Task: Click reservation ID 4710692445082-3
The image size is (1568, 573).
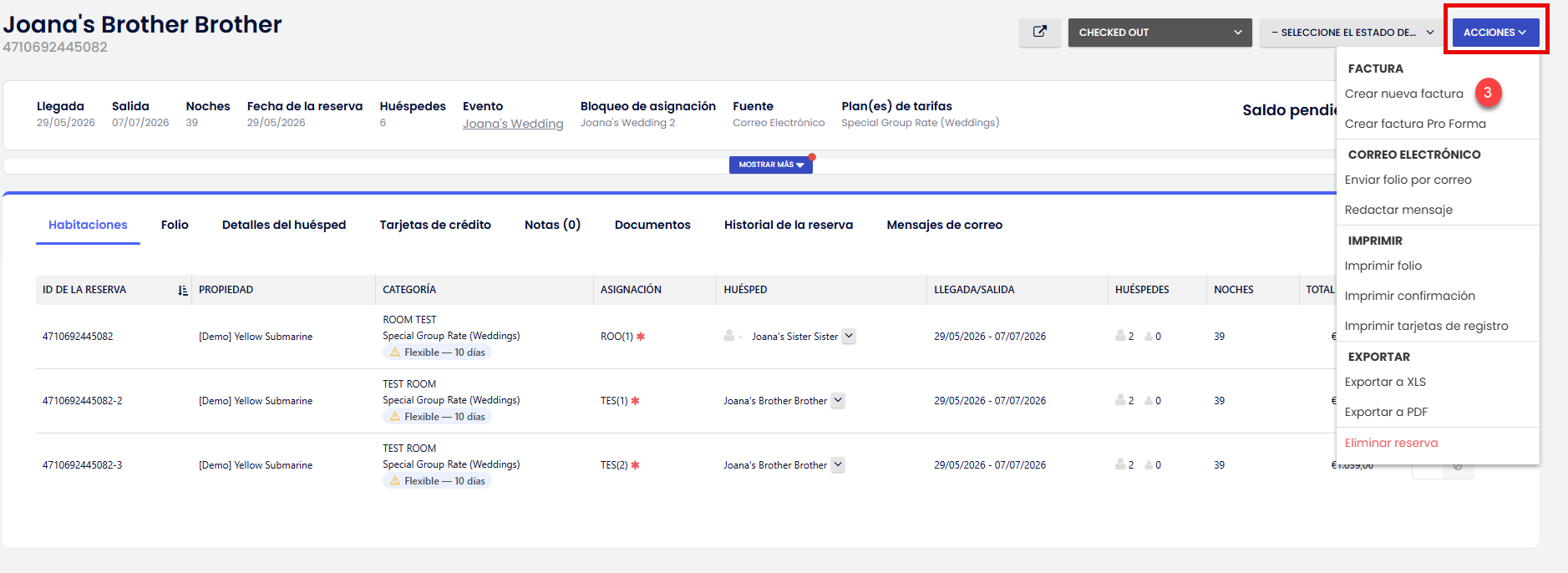Action: [83, 465]
